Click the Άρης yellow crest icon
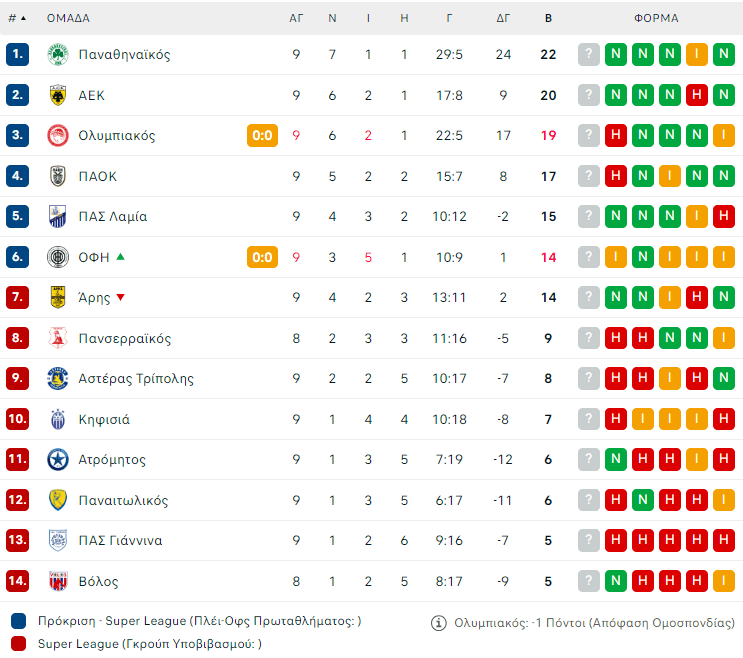 [x=57, y=297]
